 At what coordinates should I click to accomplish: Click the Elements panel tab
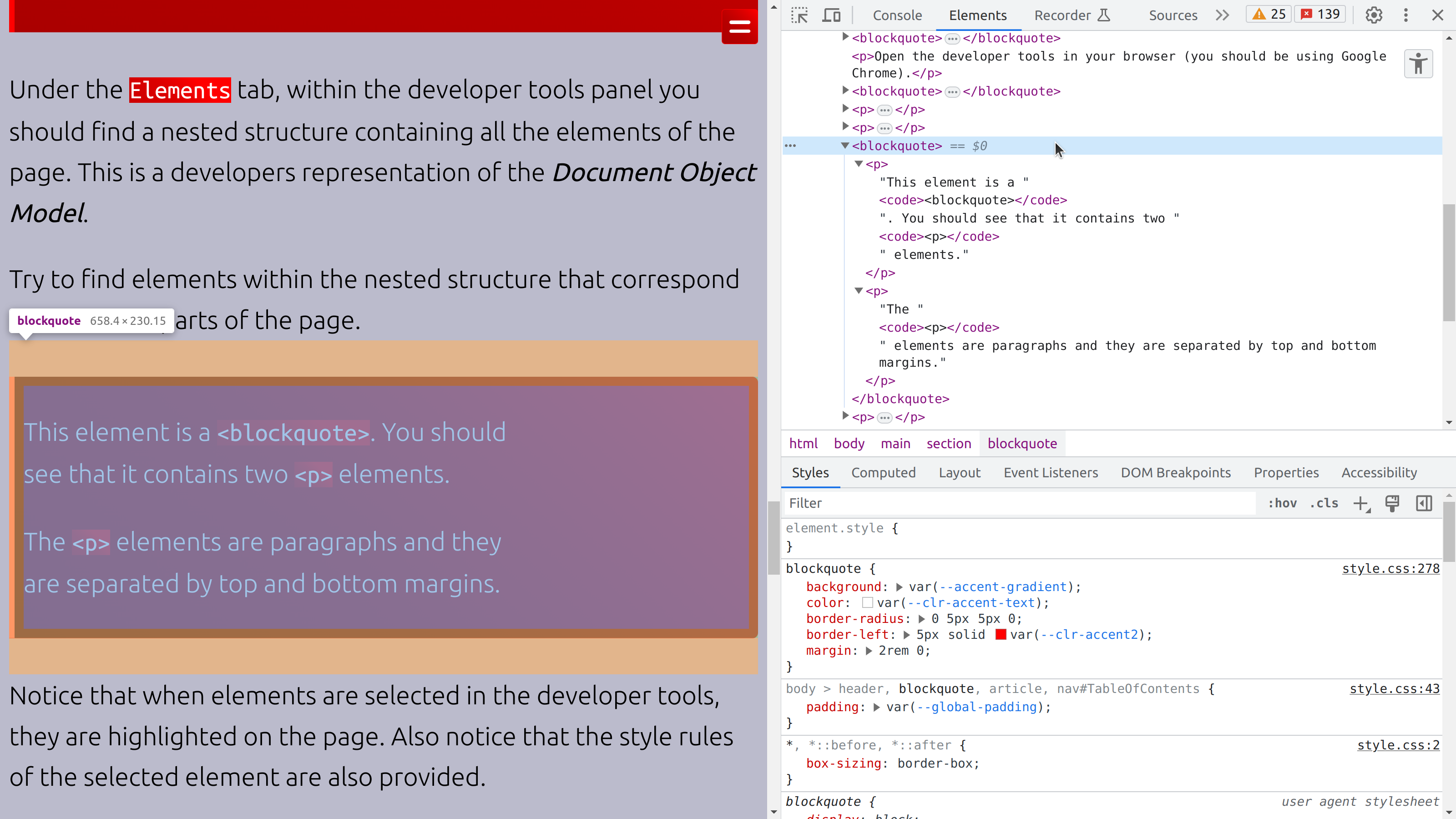(x=978, y=15)
